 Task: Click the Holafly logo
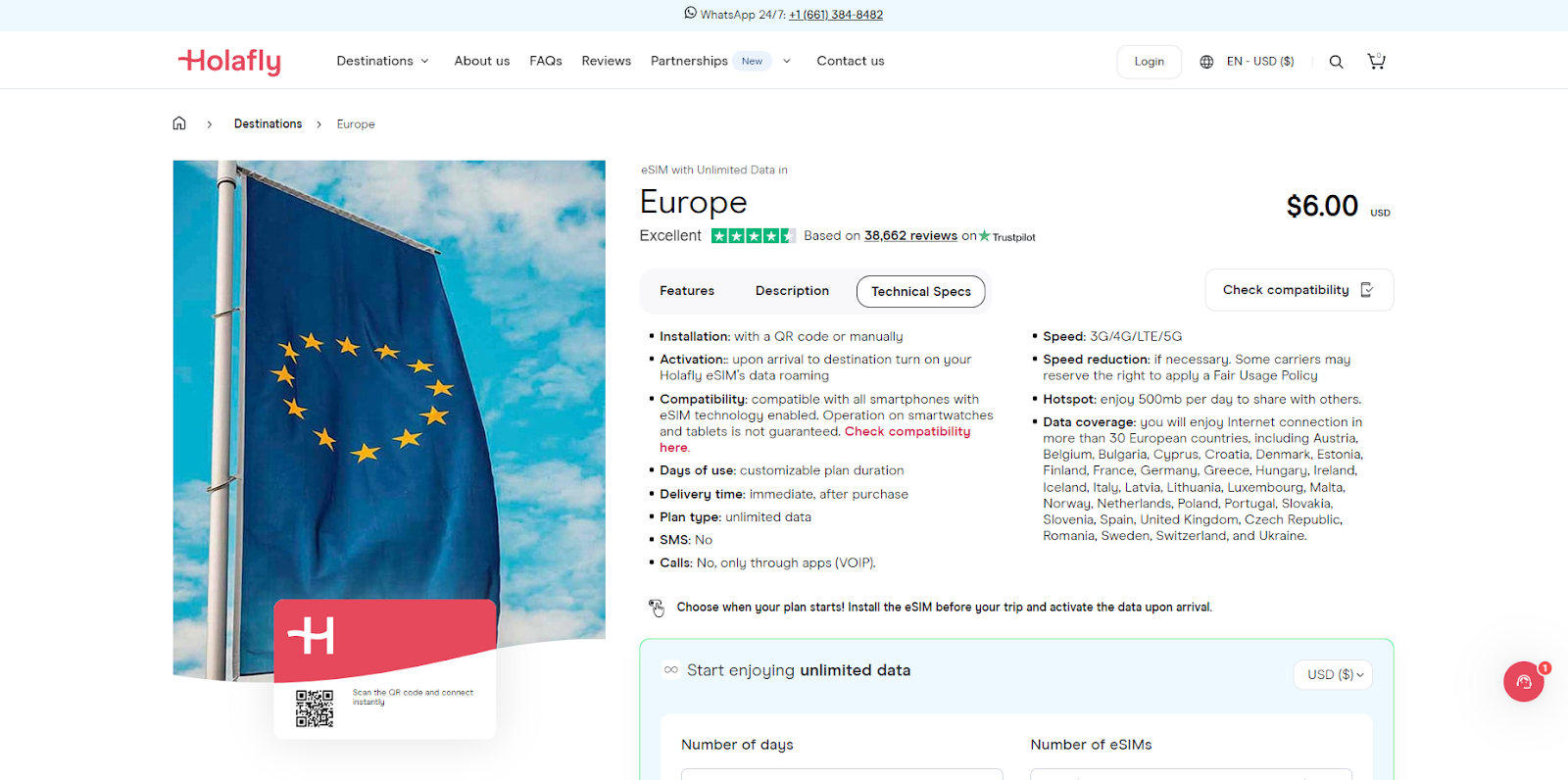point(229,61)
